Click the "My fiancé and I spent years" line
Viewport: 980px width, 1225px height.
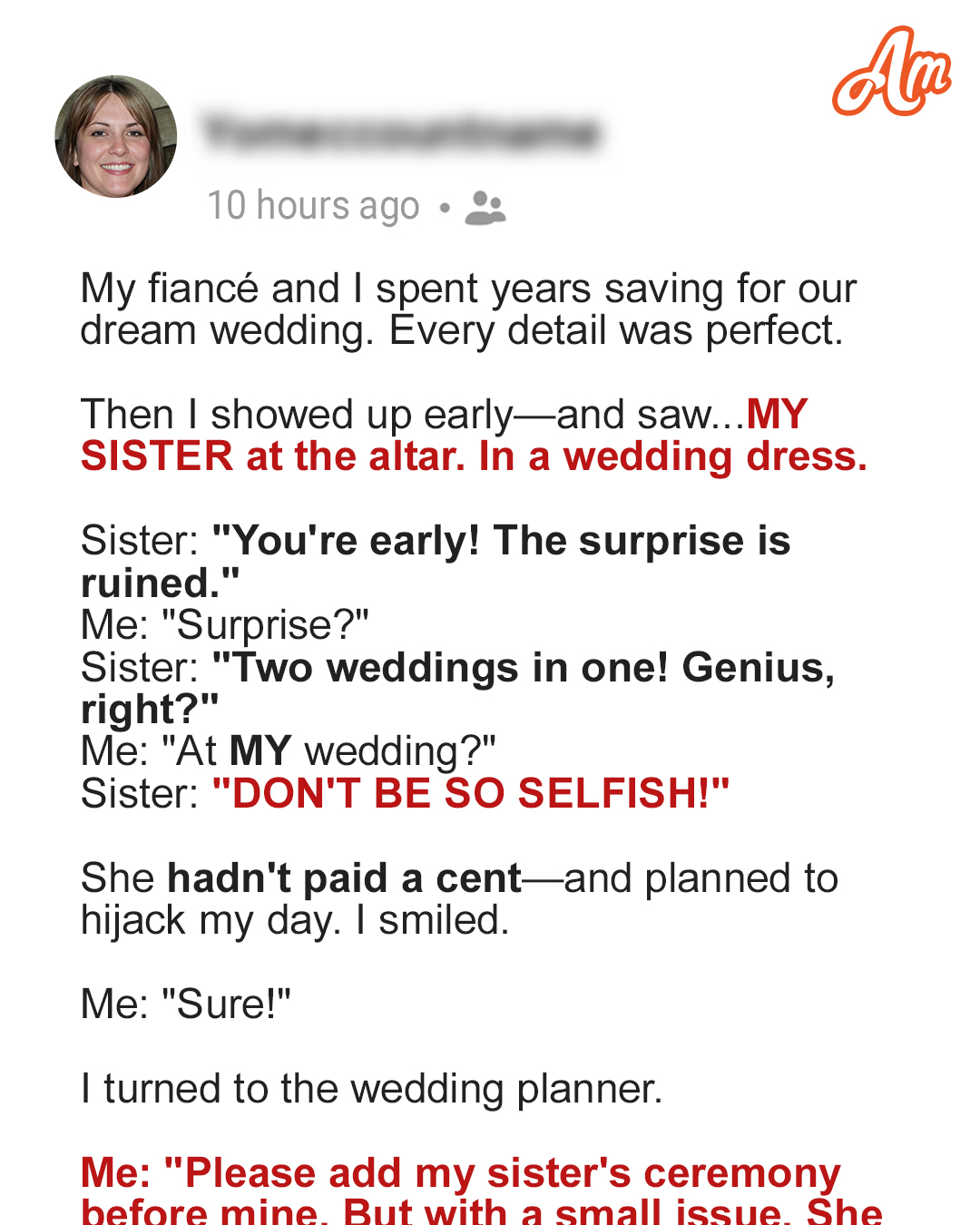(x=467, y=289)
